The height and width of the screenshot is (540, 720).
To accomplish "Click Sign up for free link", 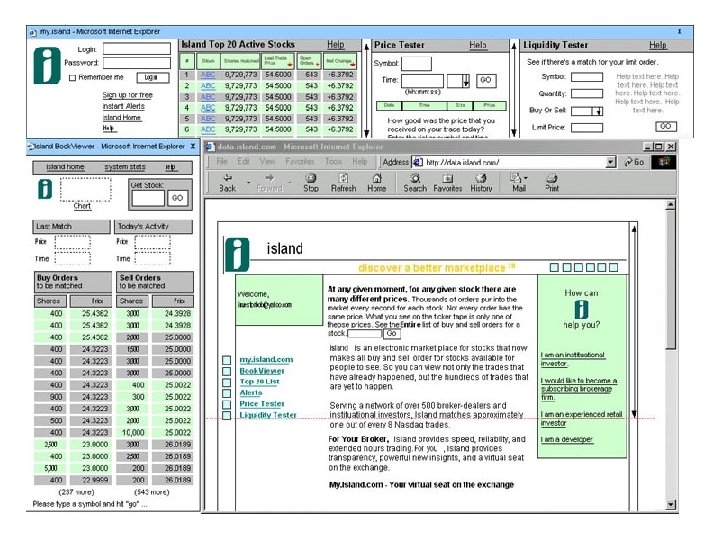I will (x=128, y=95).
